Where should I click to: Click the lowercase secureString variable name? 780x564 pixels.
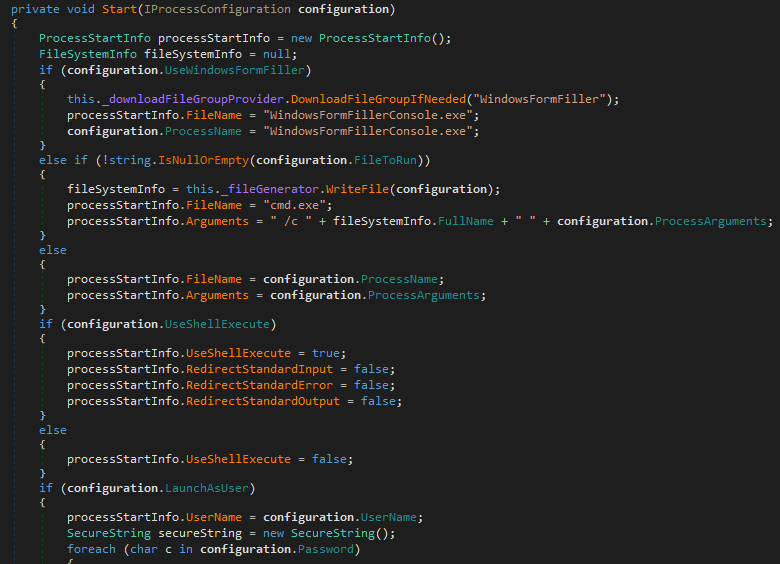(x=200, y=533)
